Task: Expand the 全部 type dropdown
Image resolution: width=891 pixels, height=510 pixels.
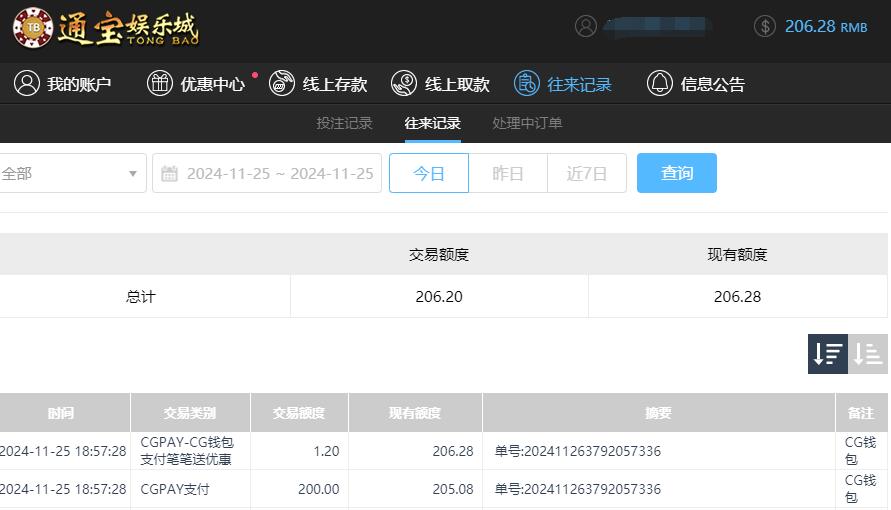Action: 72,173
